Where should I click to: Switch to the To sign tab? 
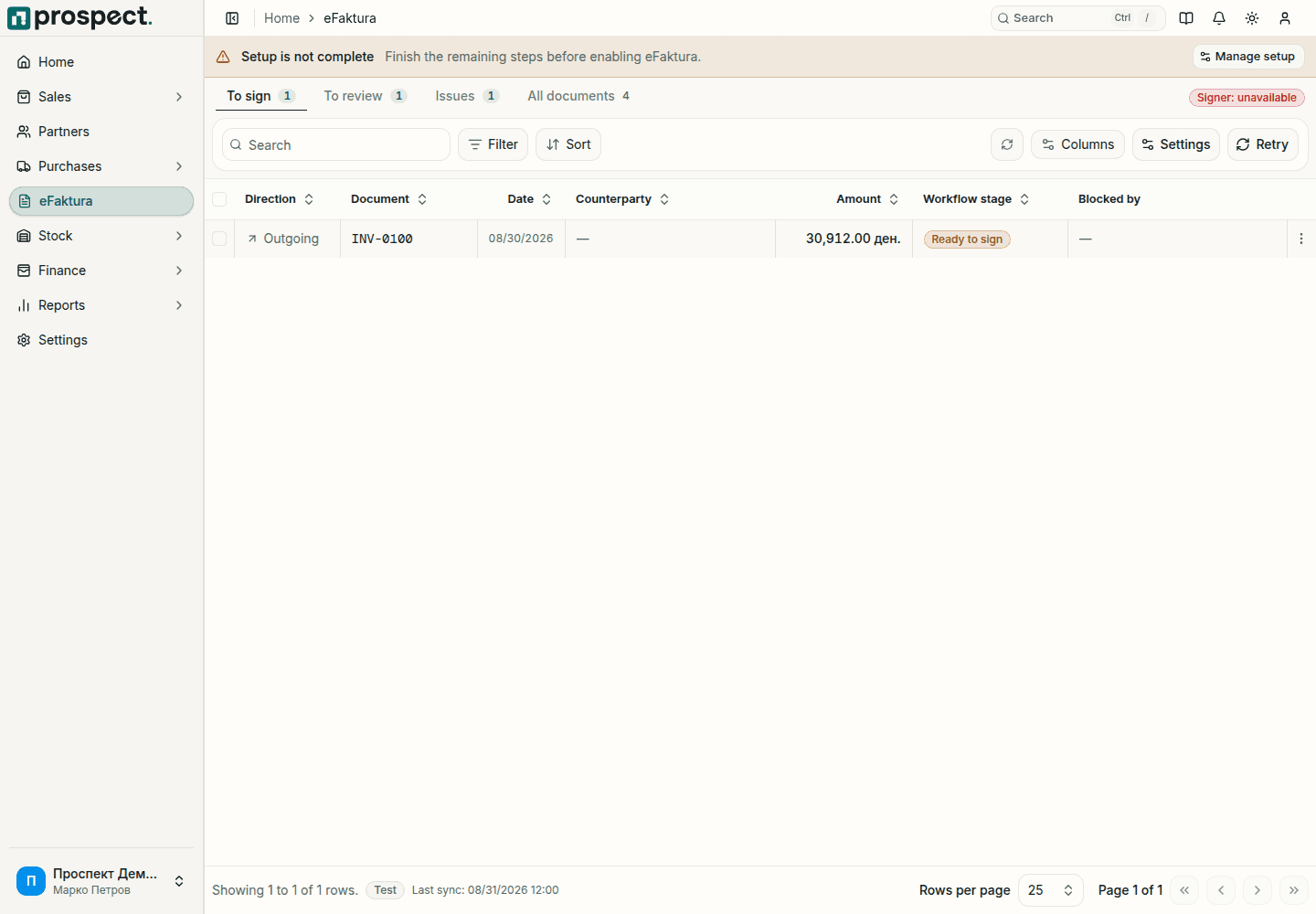[x=260, y=96]
